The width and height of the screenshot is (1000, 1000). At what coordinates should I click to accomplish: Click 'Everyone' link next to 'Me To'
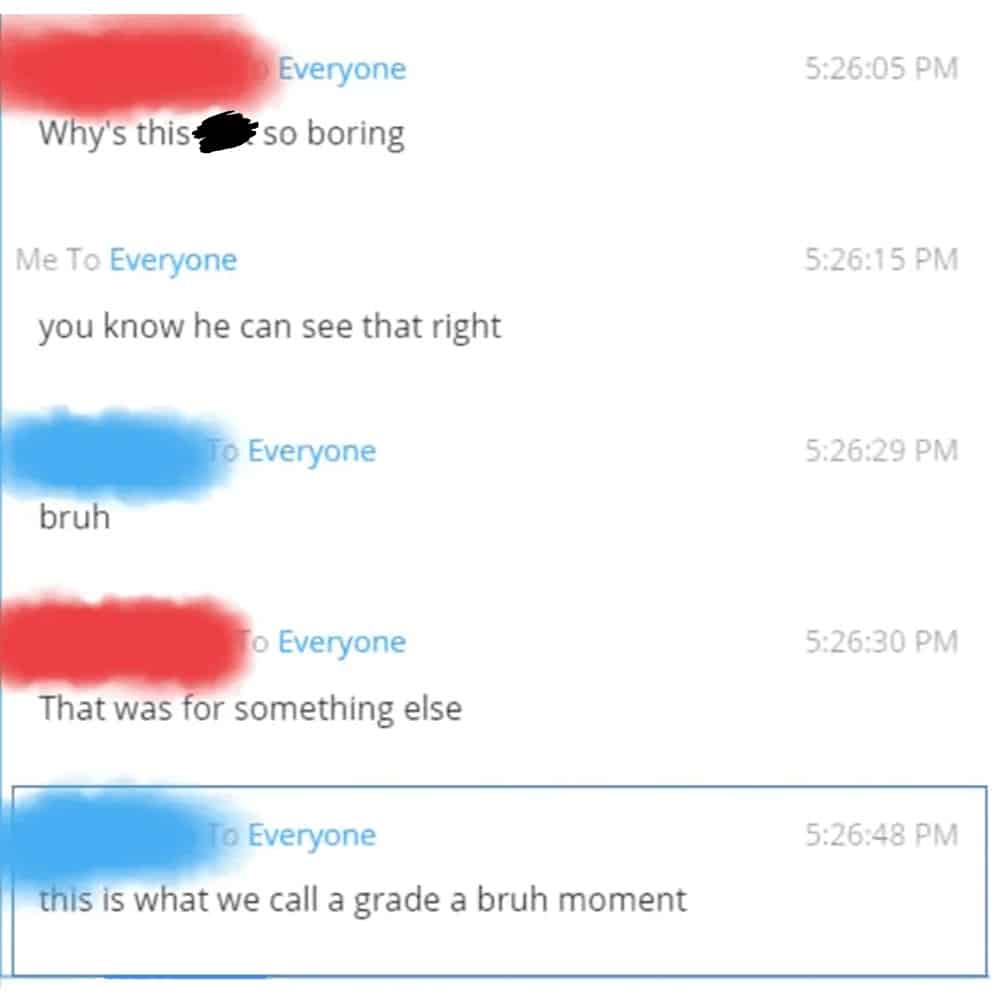point(173,260)
